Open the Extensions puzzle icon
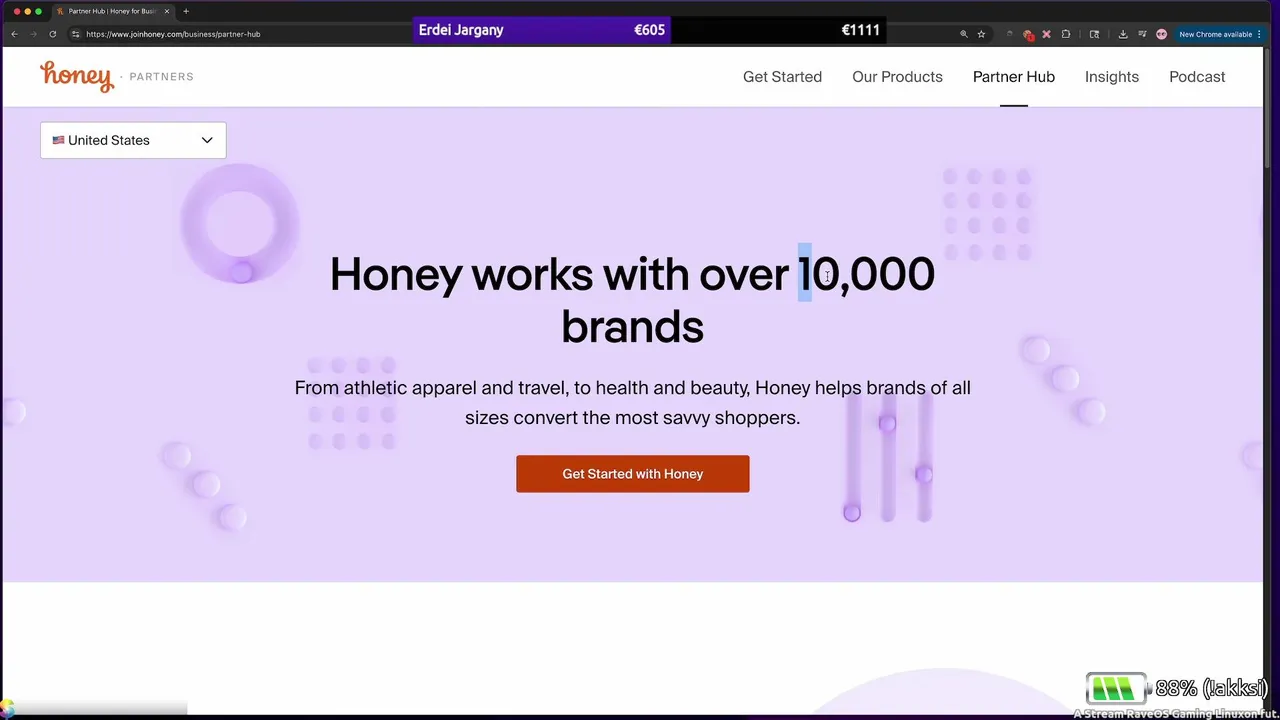Viewport: 1280px width, 720px height. click(1066, 34)
